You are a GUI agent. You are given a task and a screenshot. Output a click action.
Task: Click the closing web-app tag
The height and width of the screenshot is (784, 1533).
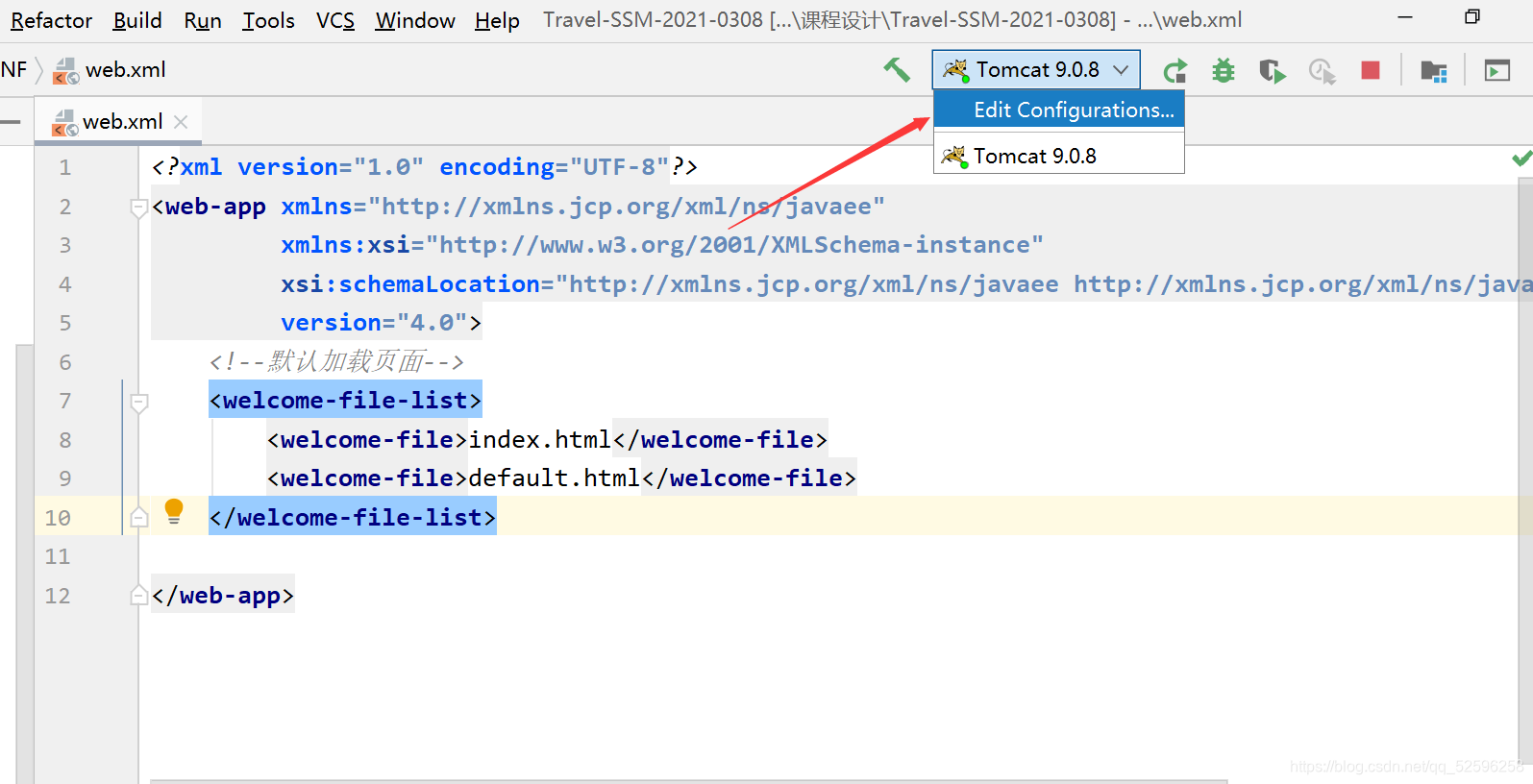223,596
